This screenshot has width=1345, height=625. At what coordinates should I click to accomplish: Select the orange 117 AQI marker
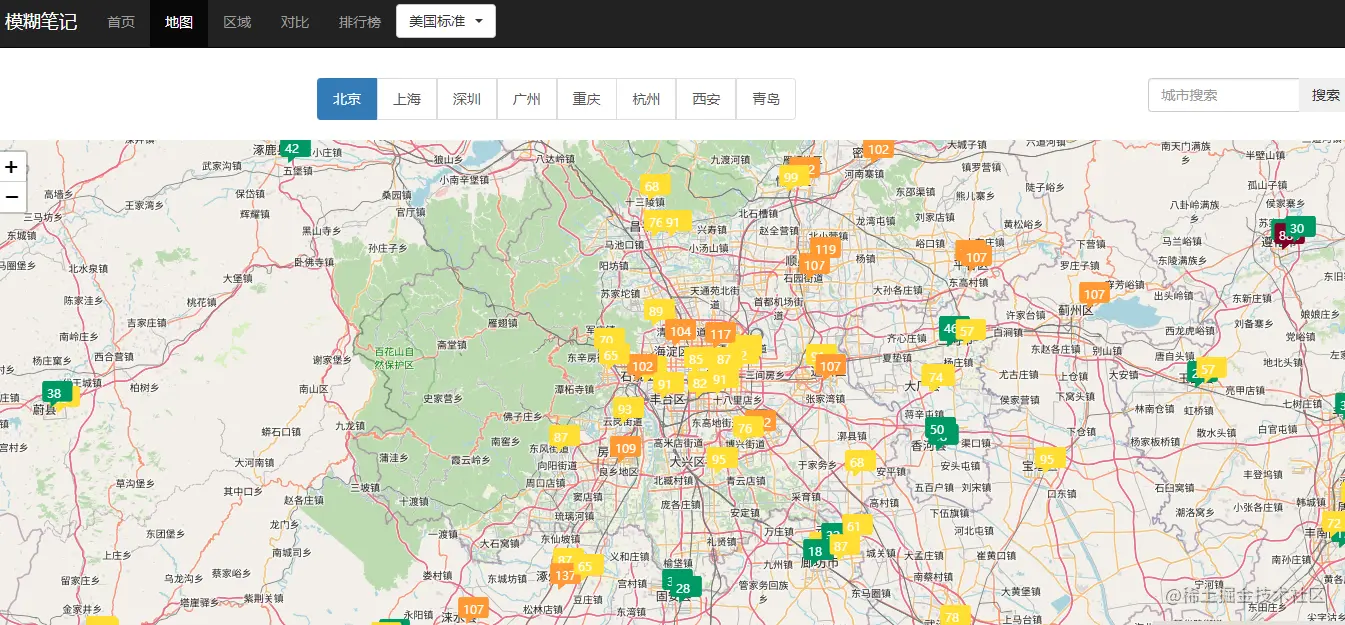[720, 334]
